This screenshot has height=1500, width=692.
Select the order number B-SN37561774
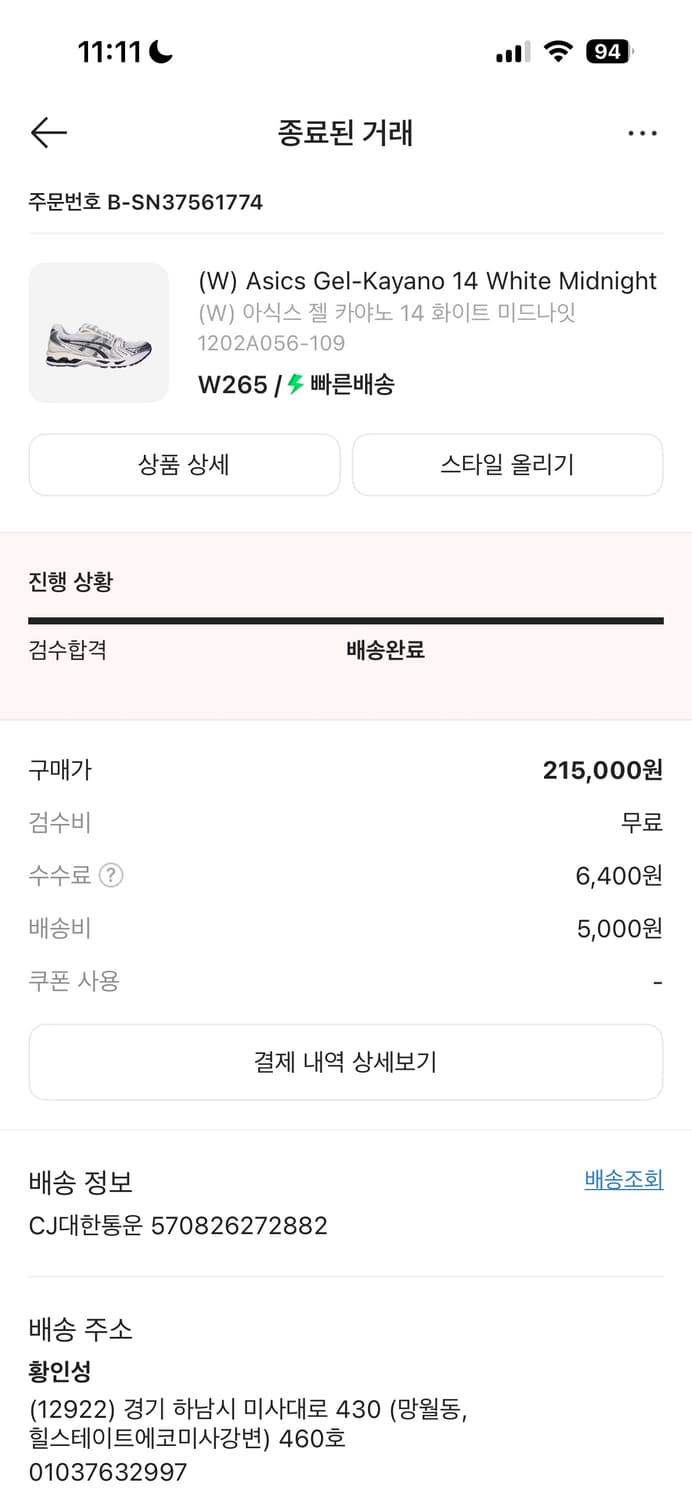point(145,201)
